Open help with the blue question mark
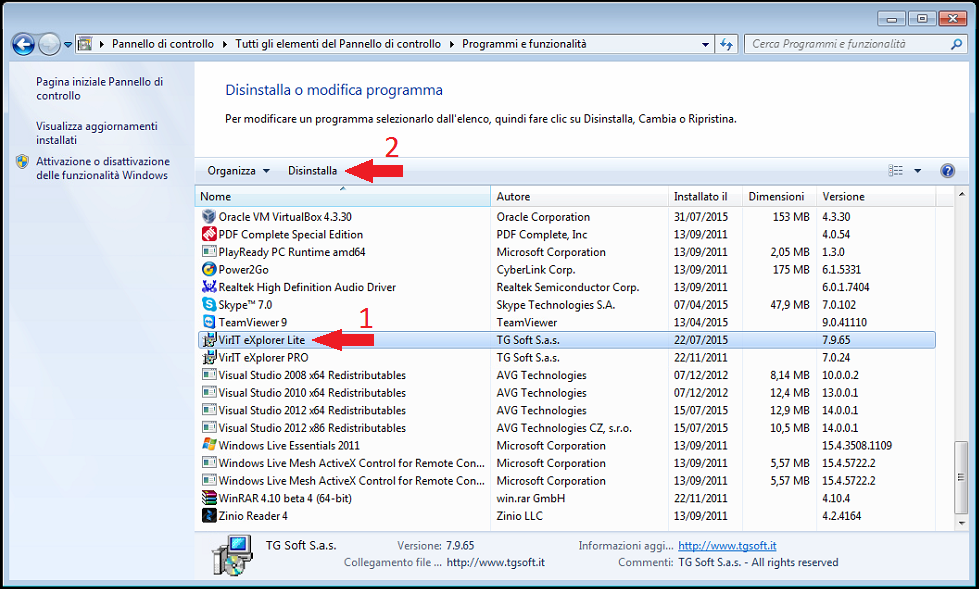Screen dimensions: 979x589 (947, 171)
